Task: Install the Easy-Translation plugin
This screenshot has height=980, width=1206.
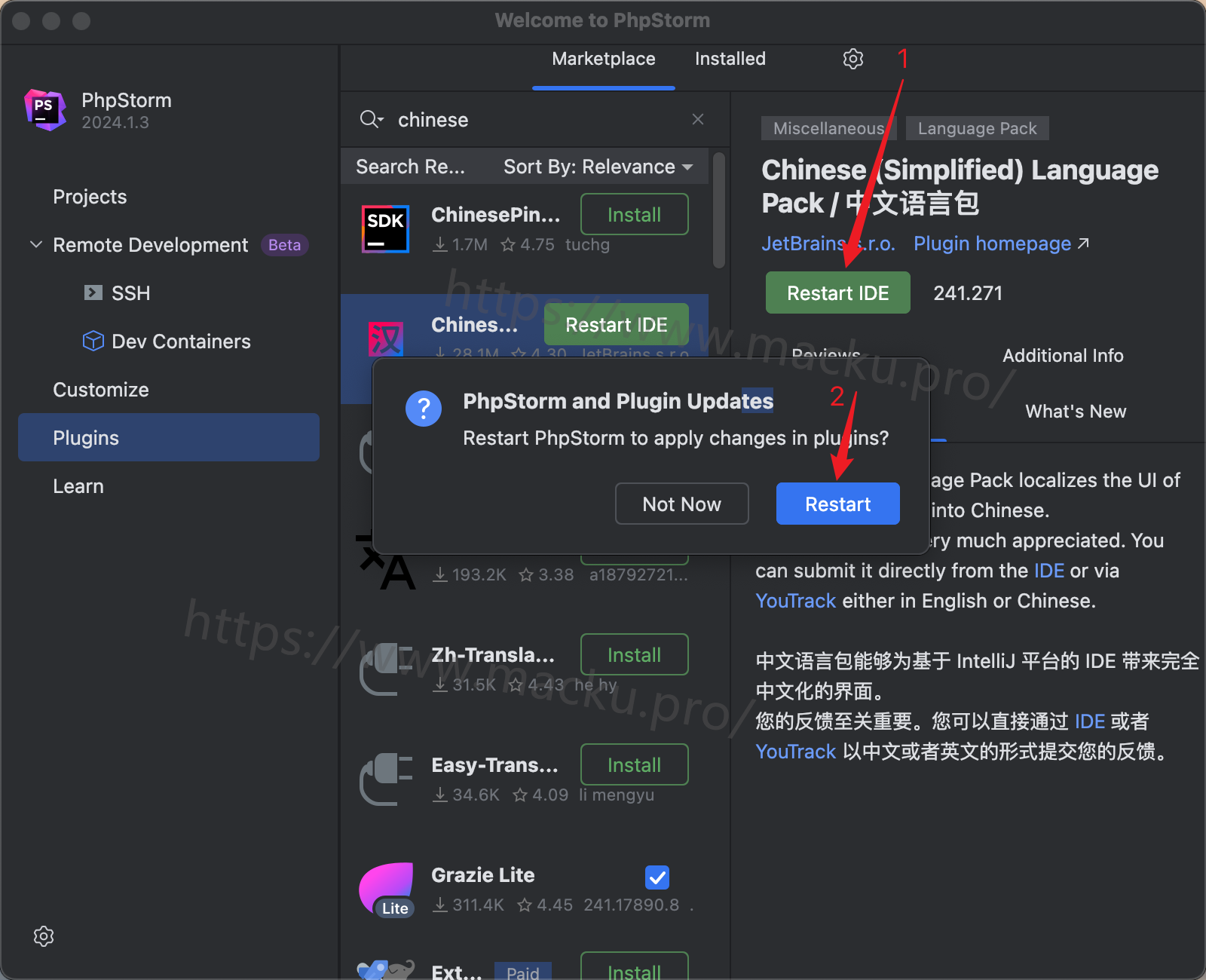Action: [x=635, y=764]
